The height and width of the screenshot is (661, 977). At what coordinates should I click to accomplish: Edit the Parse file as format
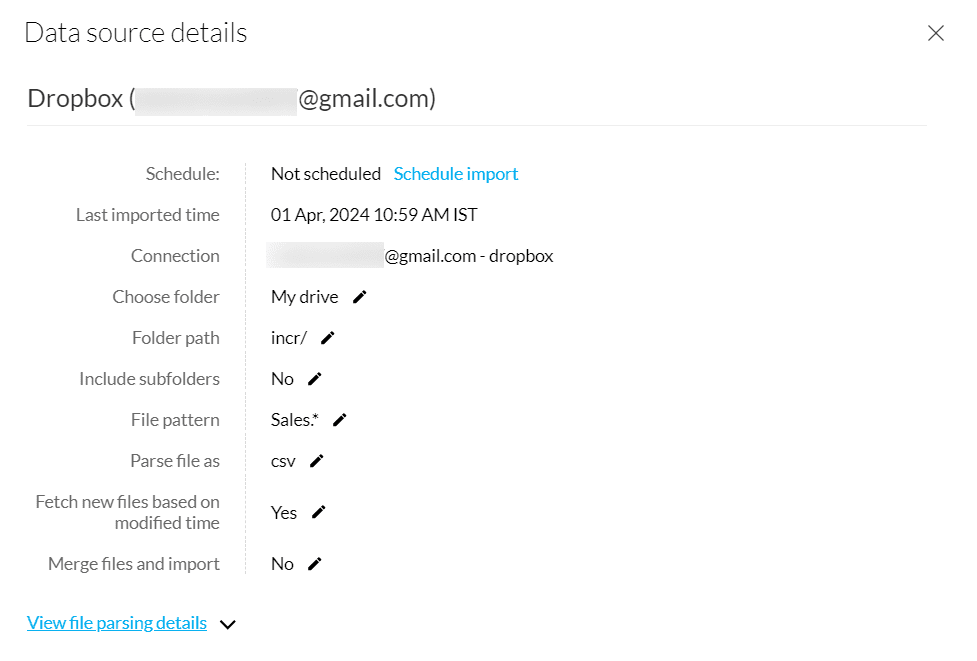[x=316, y=461]
